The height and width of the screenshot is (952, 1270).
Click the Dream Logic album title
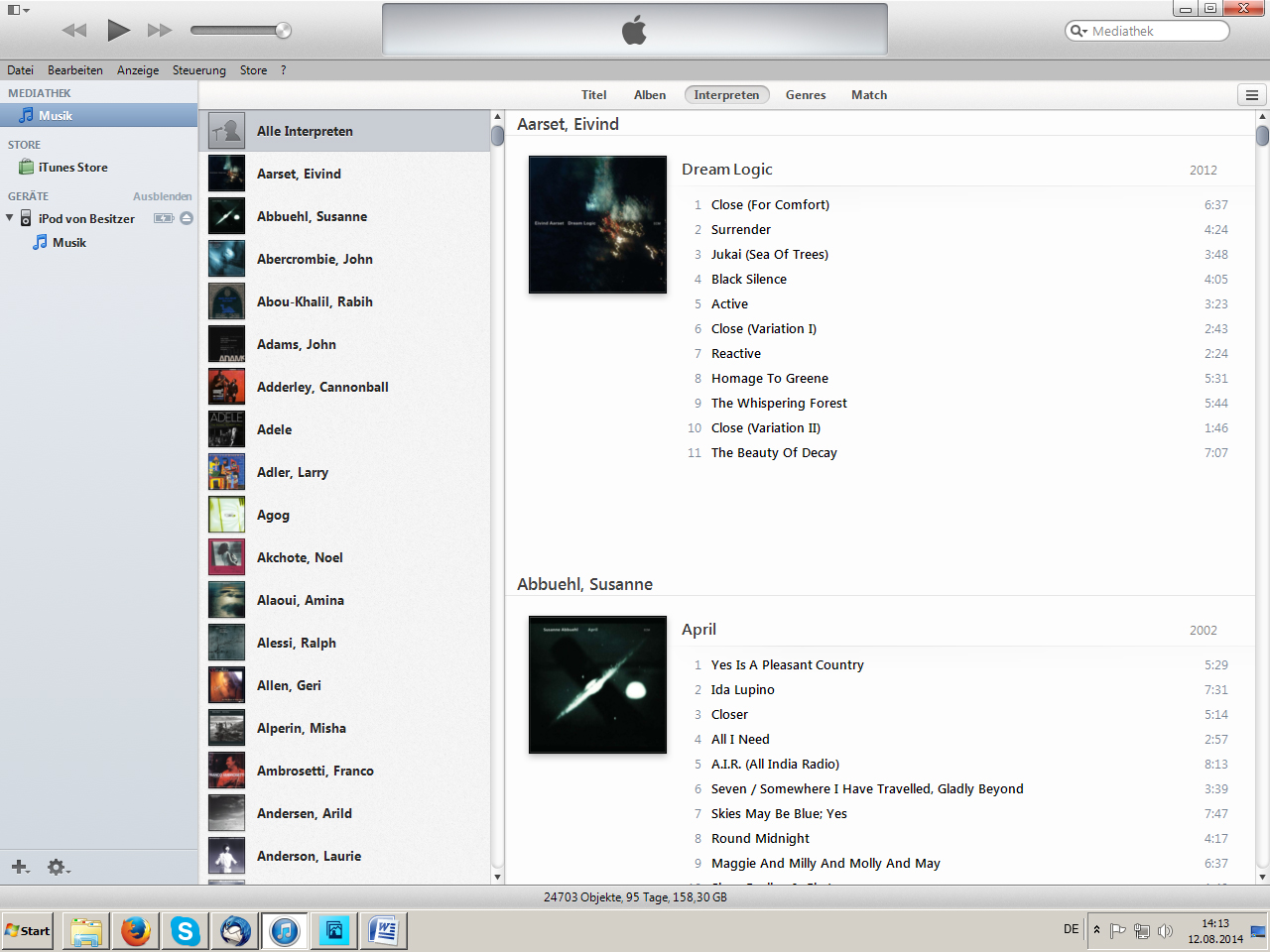tap(727, 170)
